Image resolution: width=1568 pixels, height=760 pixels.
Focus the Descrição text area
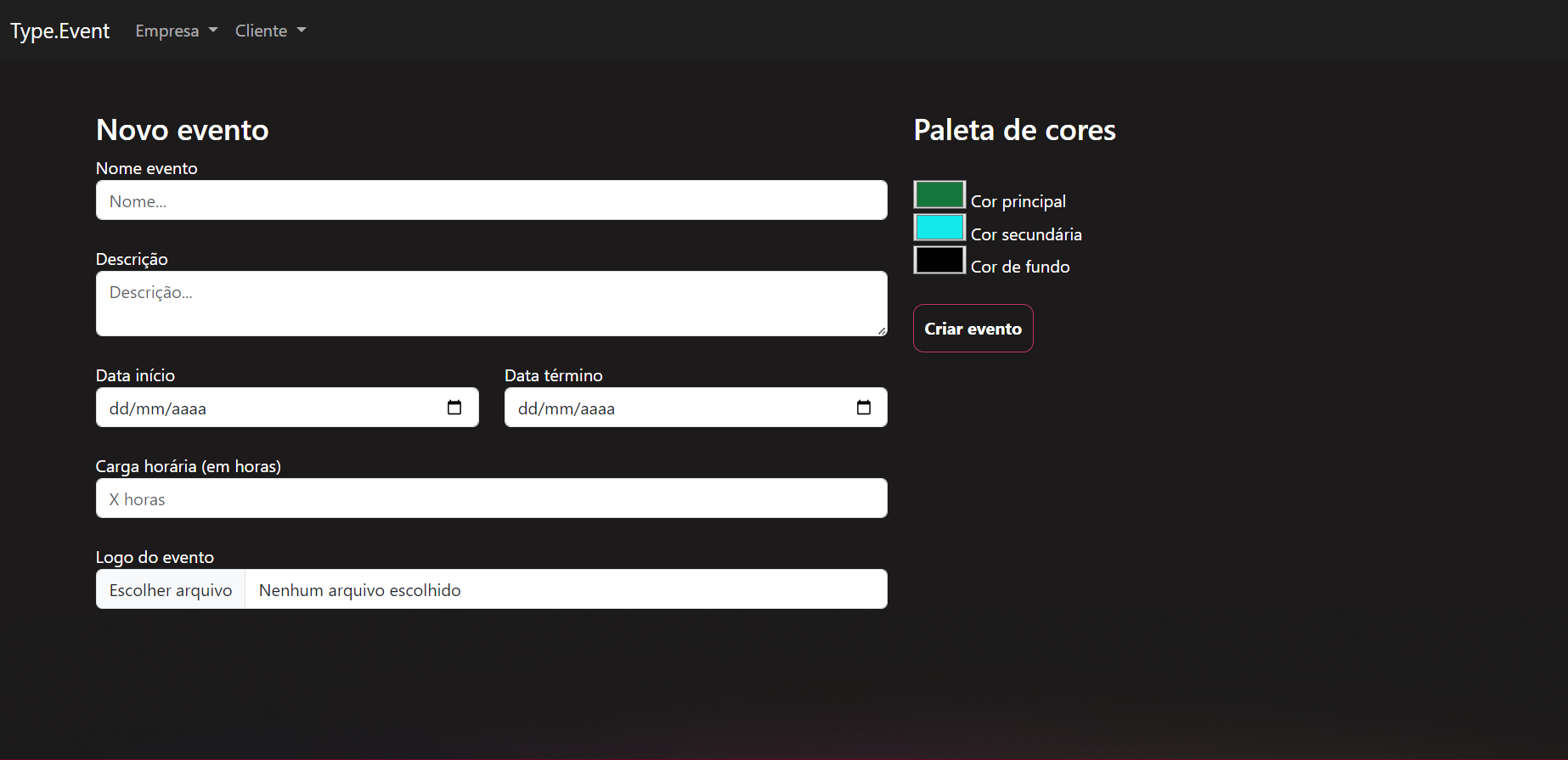[492, 303]
